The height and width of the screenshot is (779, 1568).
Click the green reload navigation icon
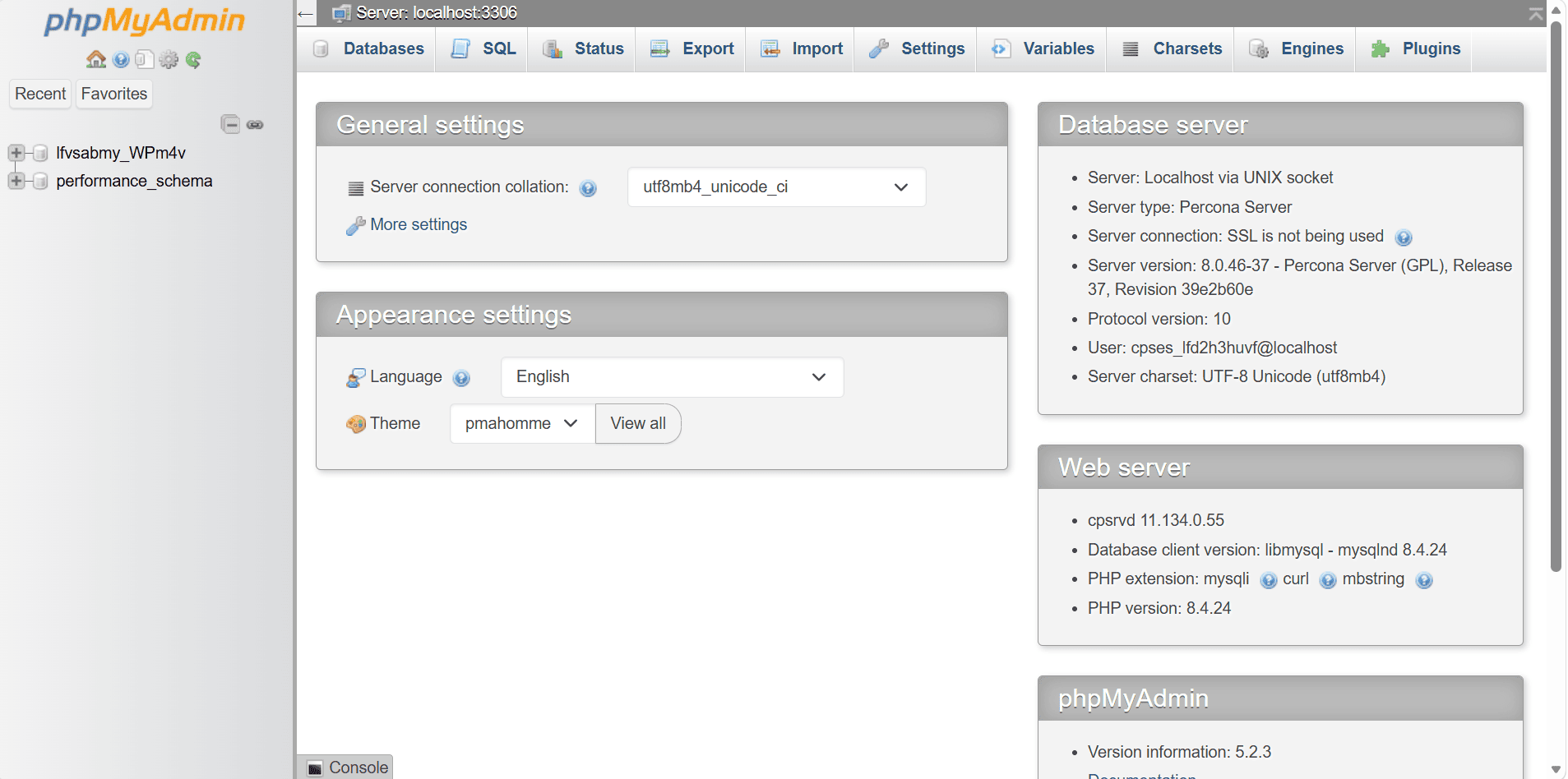(193, 59)
